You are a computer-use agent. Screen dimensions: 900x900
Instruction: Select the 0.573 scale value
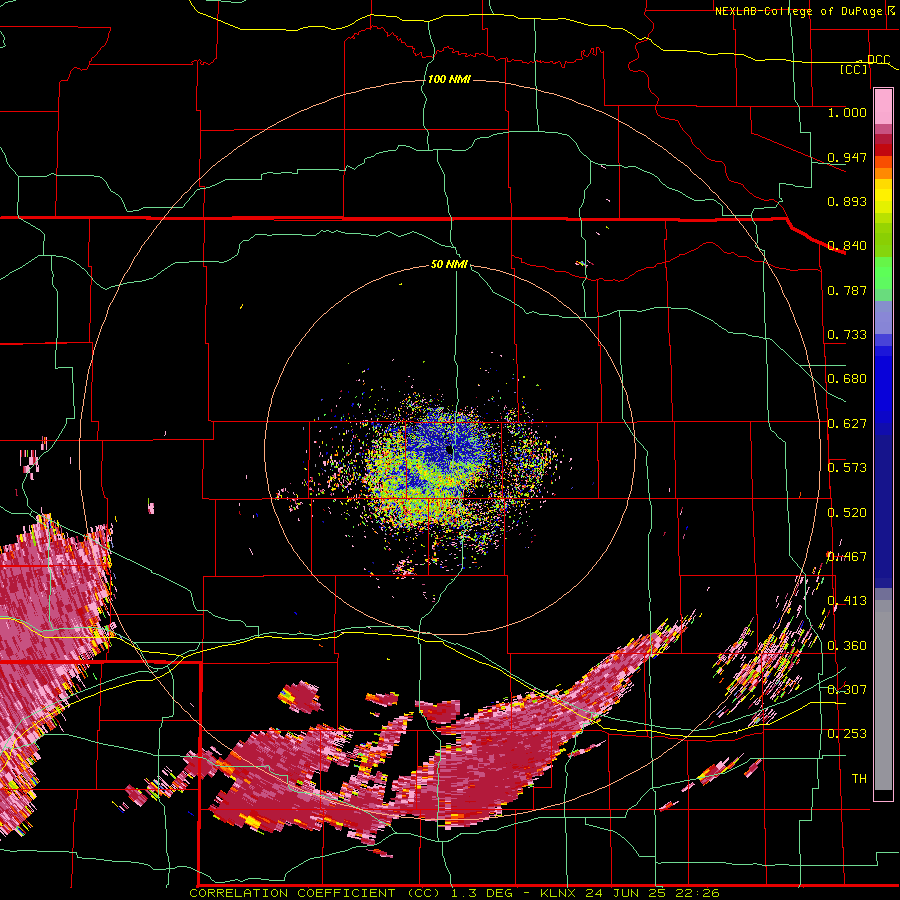pyautogui.click(x=847, y=468)
